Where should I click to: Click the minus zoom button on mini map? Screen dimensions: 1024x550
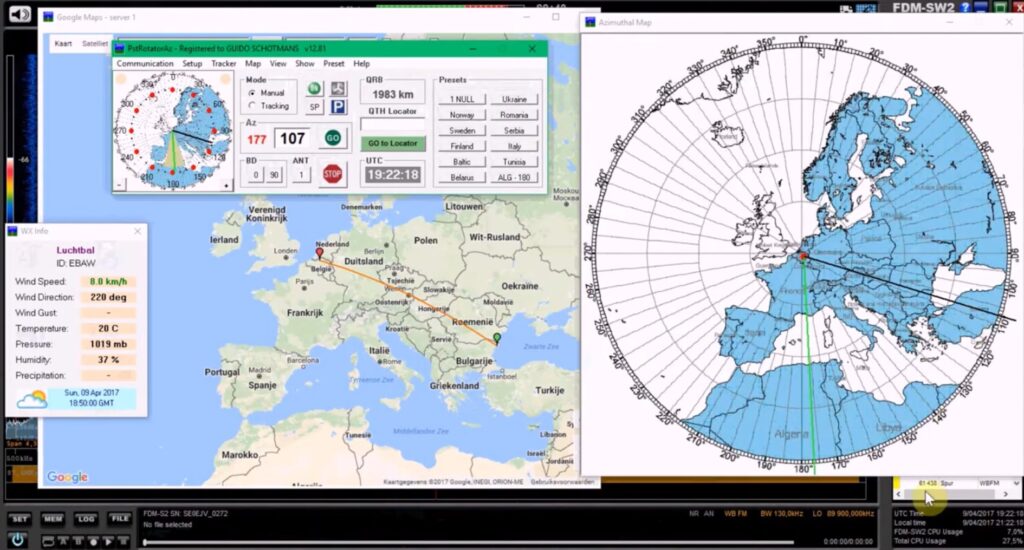click(120, 186)
